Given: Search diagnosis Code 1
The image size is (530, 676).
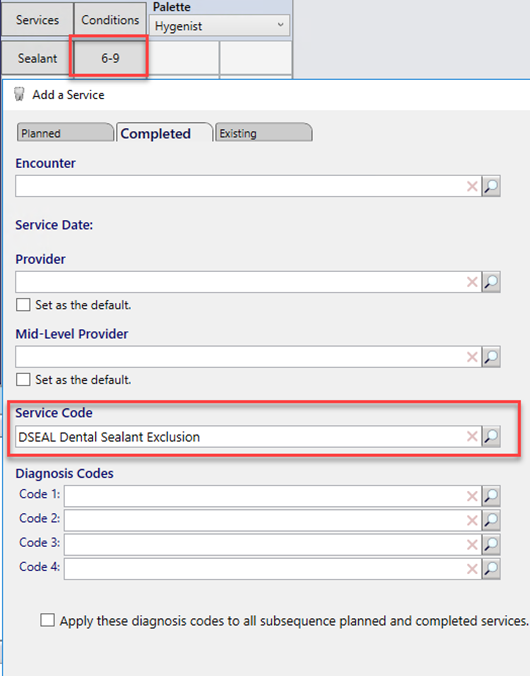Looking at the screenshot, I should [491, 496].
